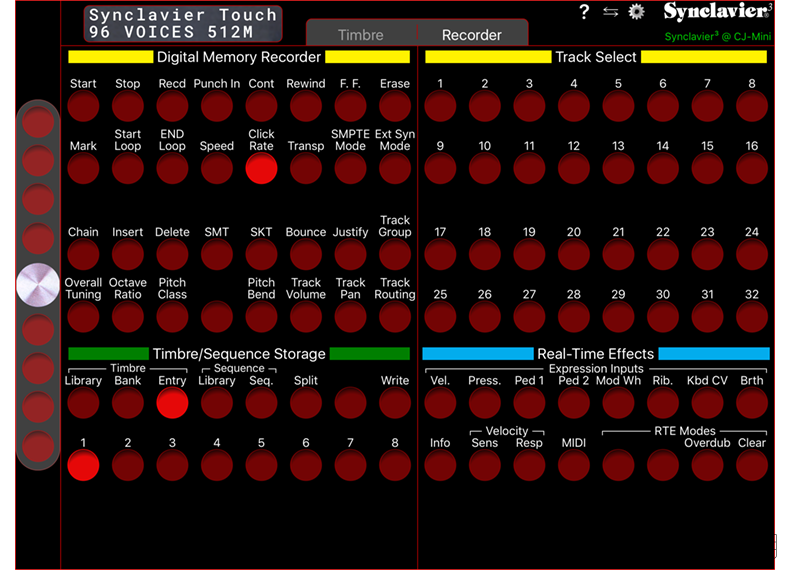790x570 pixels.
Task: Click the Rewind button
Action: (x=306, y=105)
